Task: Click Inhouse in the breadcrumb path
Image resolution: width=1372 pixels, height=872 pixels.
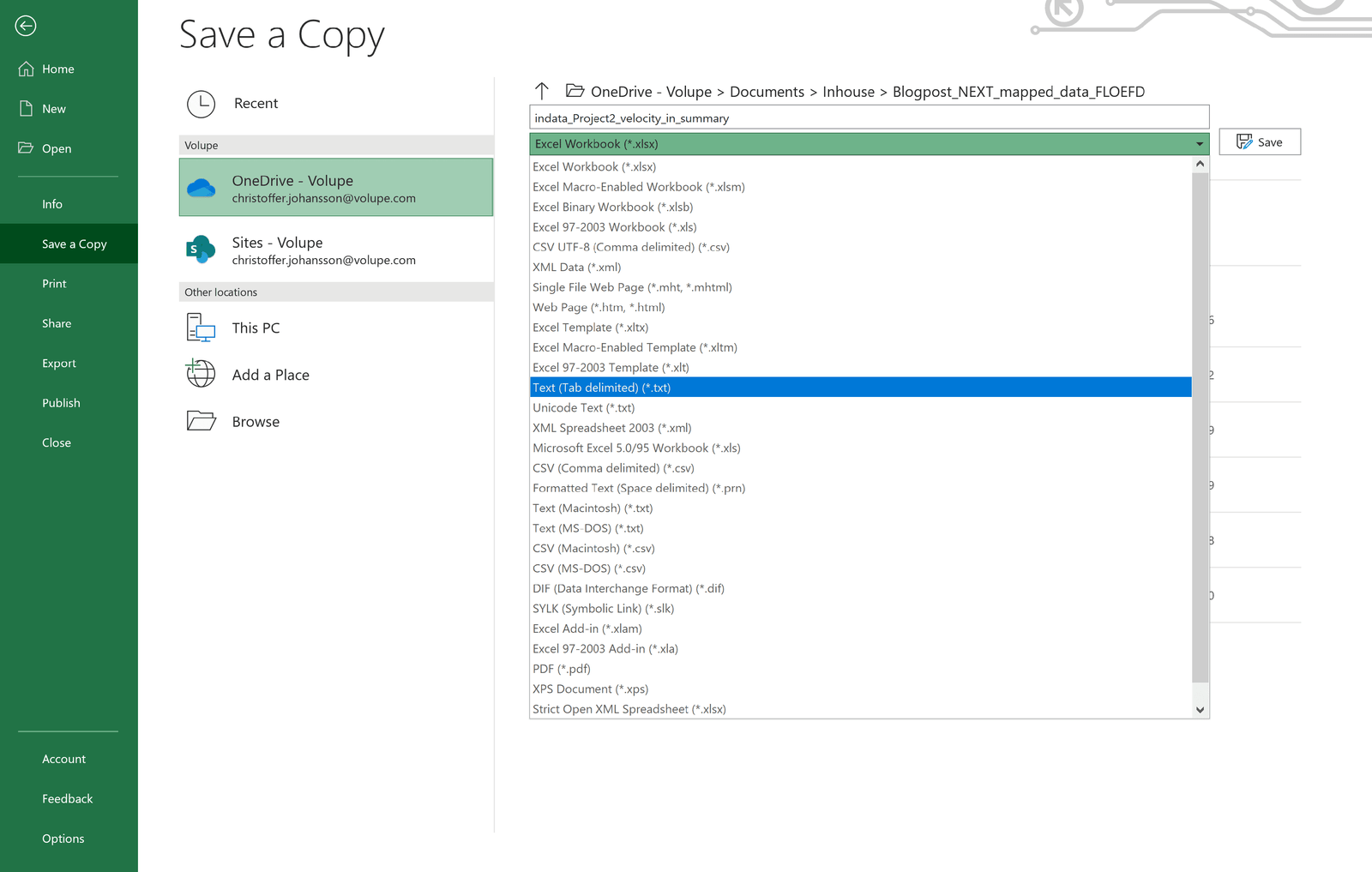Action: tap(848, 92)
